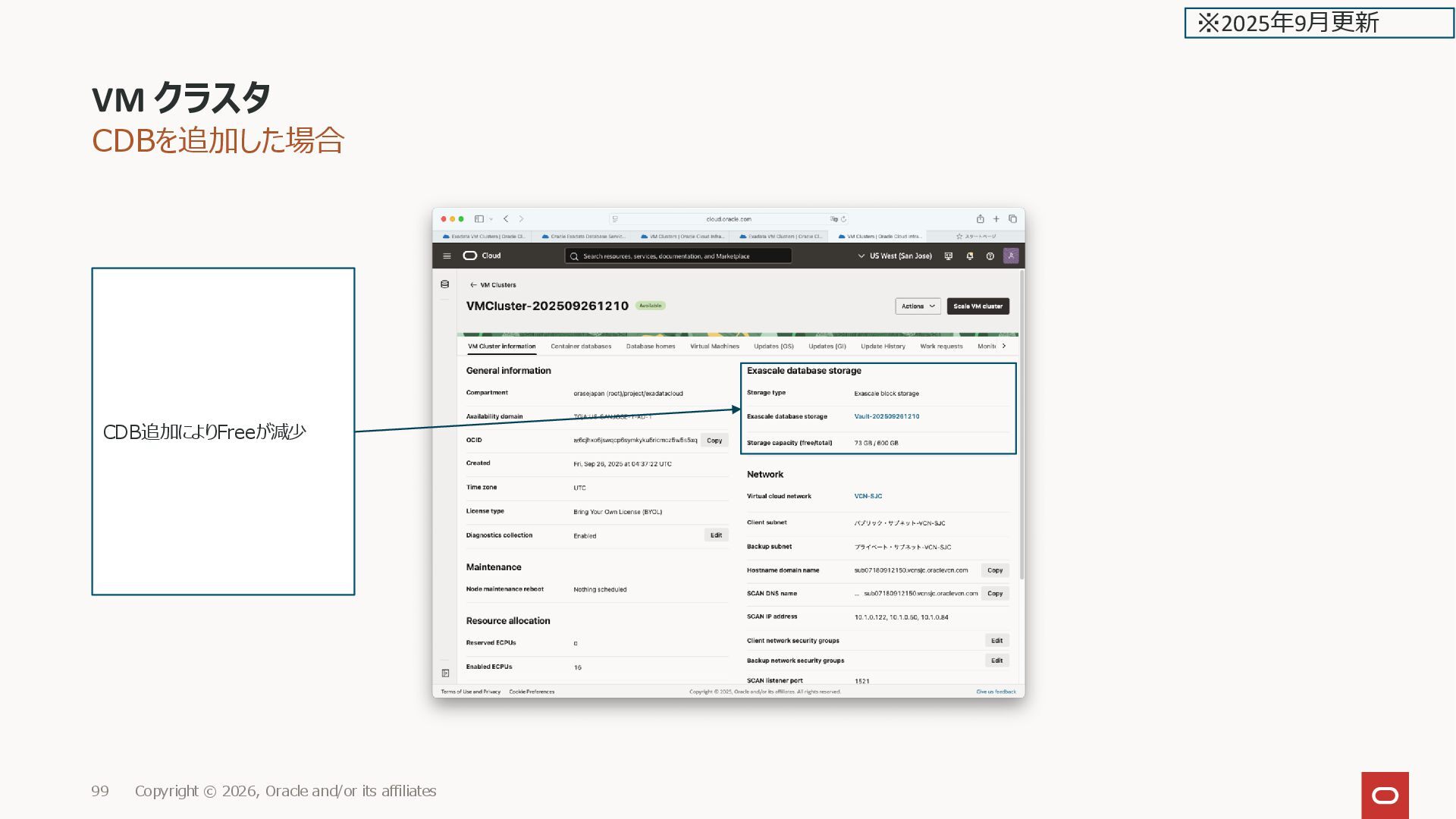The width and height of the screenshot is (1456, 819).
Task: Click the notifications bell icon
Action: 969,256
